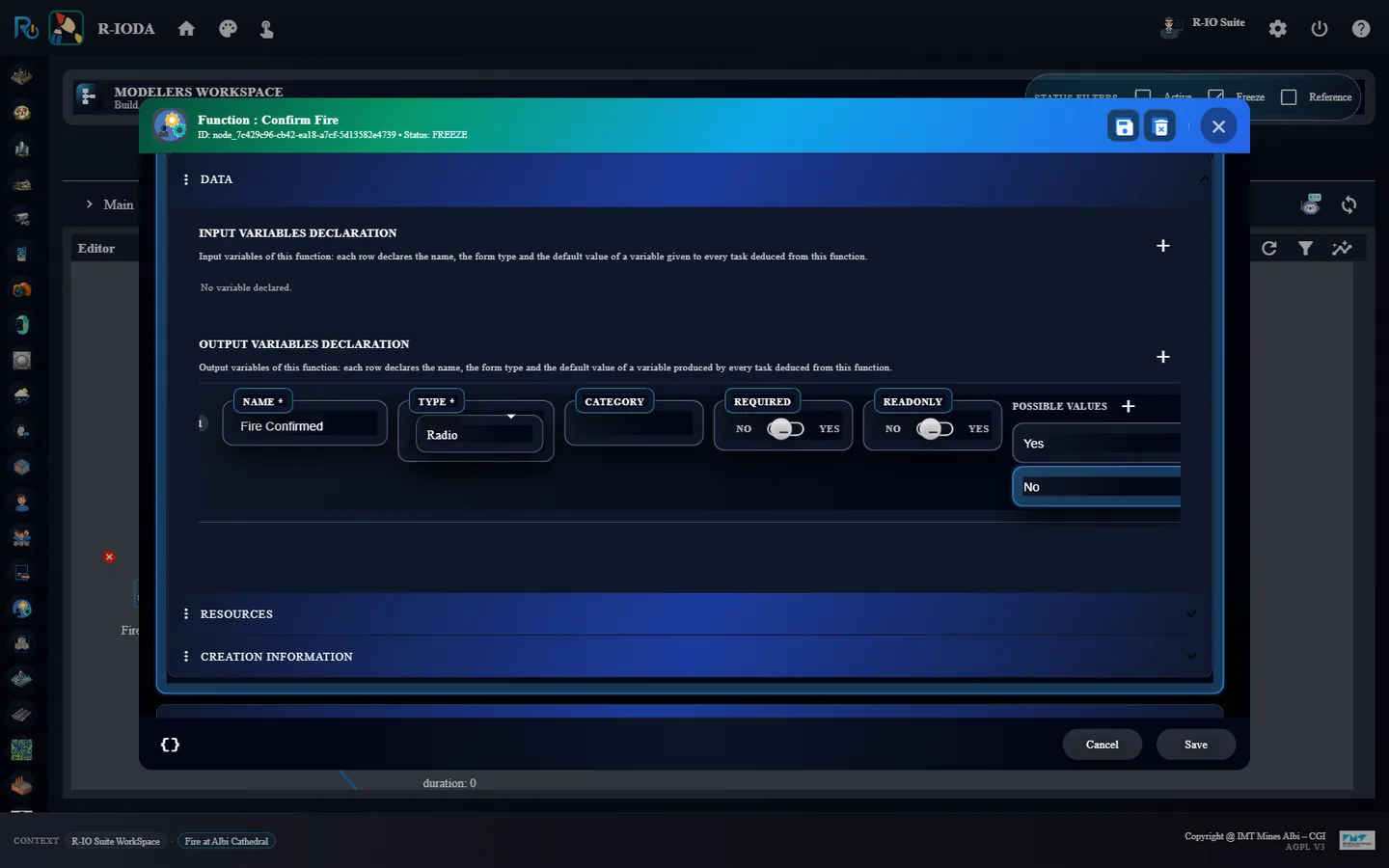Click the sparkle line-chart icon in Editor toolbar
The width and height of the screenshot is (1389, 868).
[x=1342, y=249]
